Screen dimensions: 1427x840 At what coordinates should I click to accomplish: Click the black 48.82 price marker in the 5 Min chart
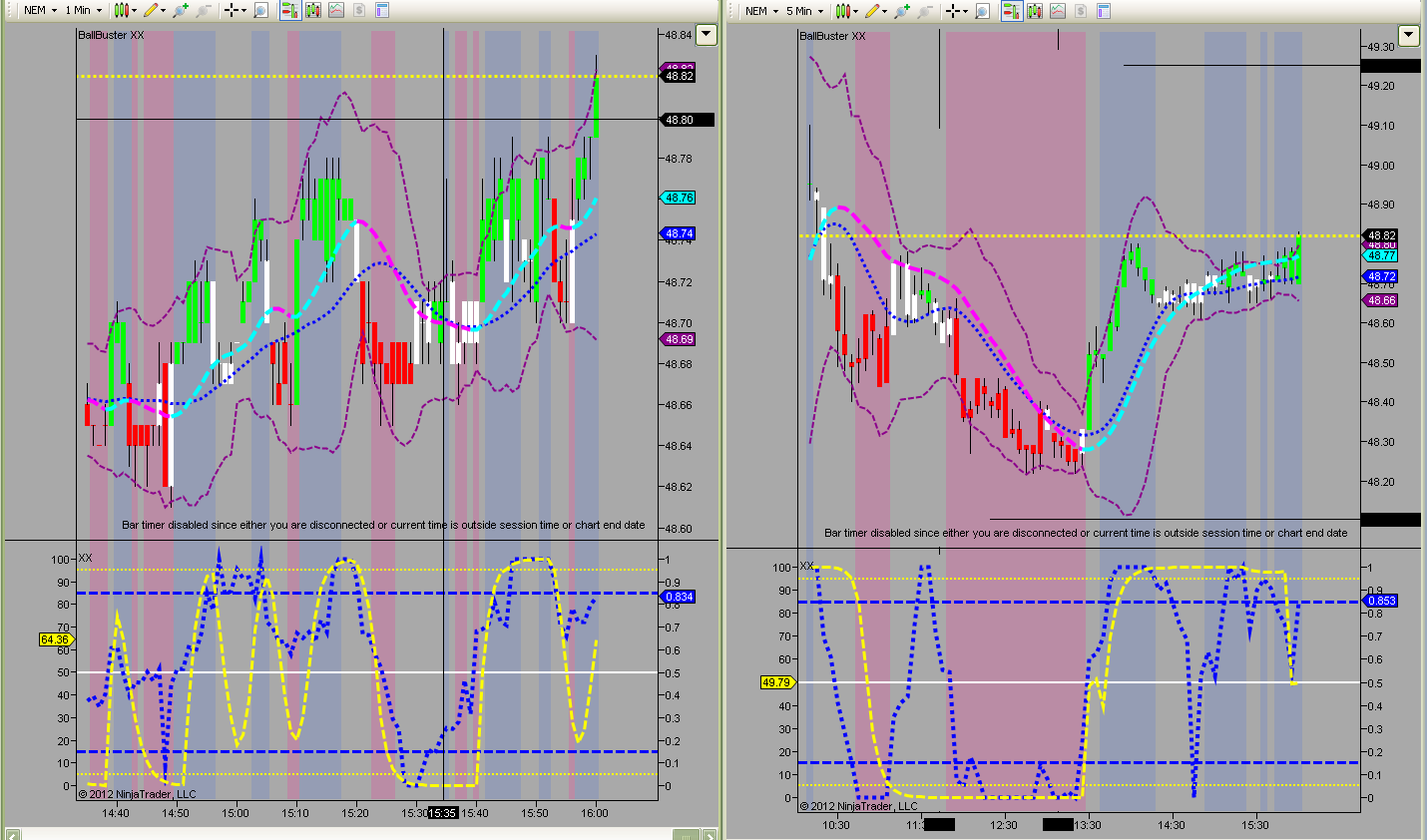point(1382,235)
